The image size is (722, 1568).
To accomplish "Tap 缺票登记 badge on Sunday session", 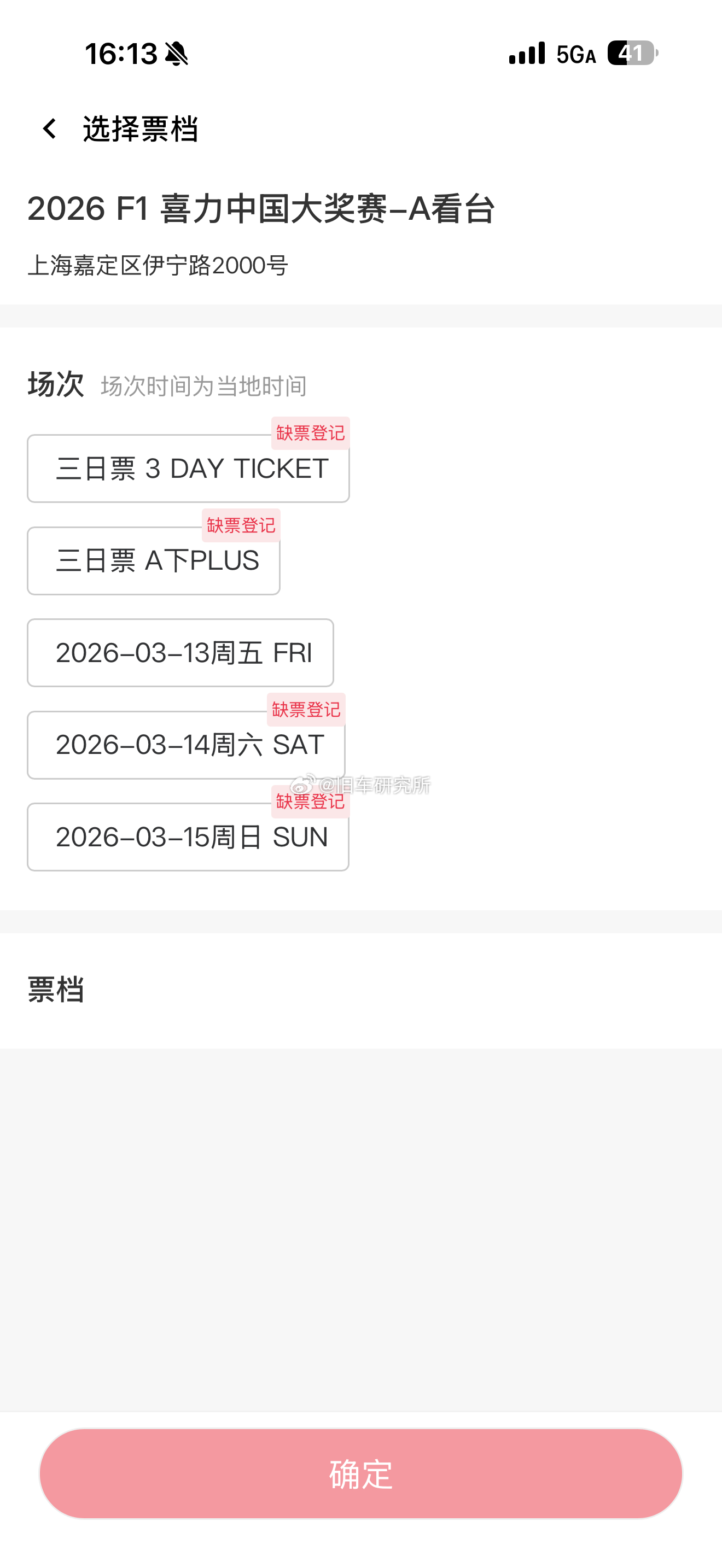I will click(x=311, y=801).
